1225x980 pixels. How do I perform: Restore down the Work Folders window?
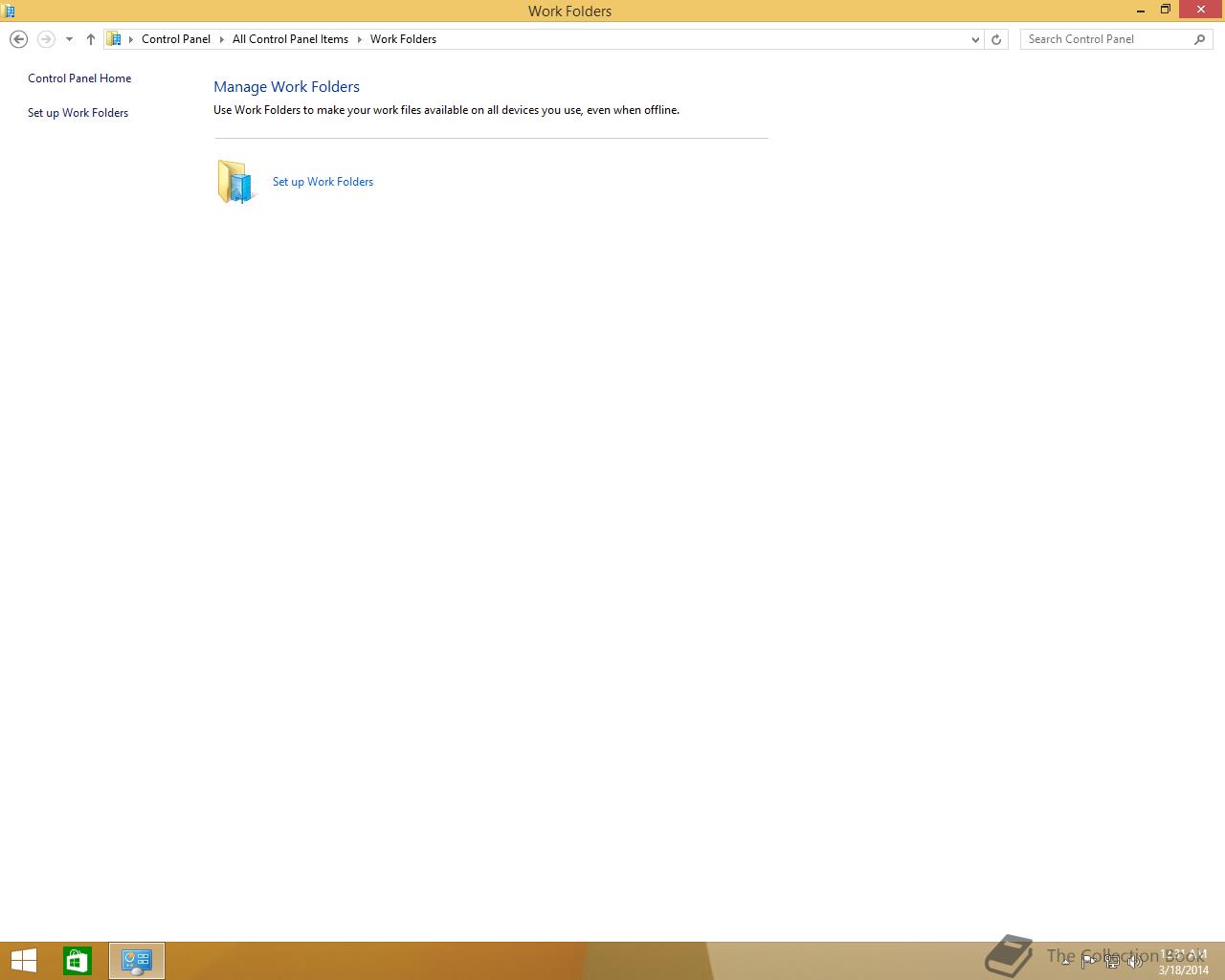click(1166, 11)
